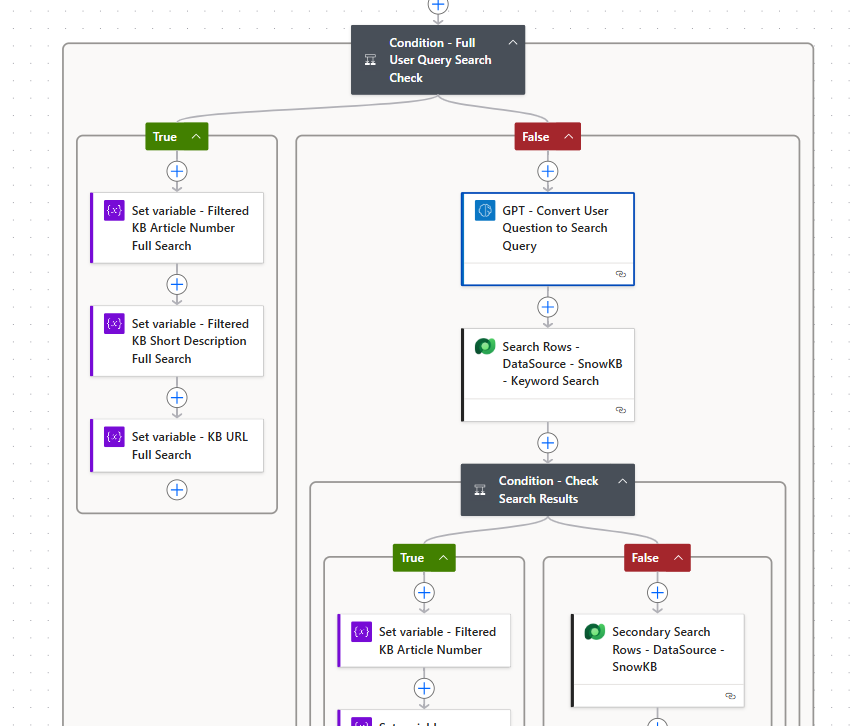Viewport: 852px width, 726px height.
Task: Click variable icon on Filtered KB Short Description Full Search
Action: click(114, 323)
